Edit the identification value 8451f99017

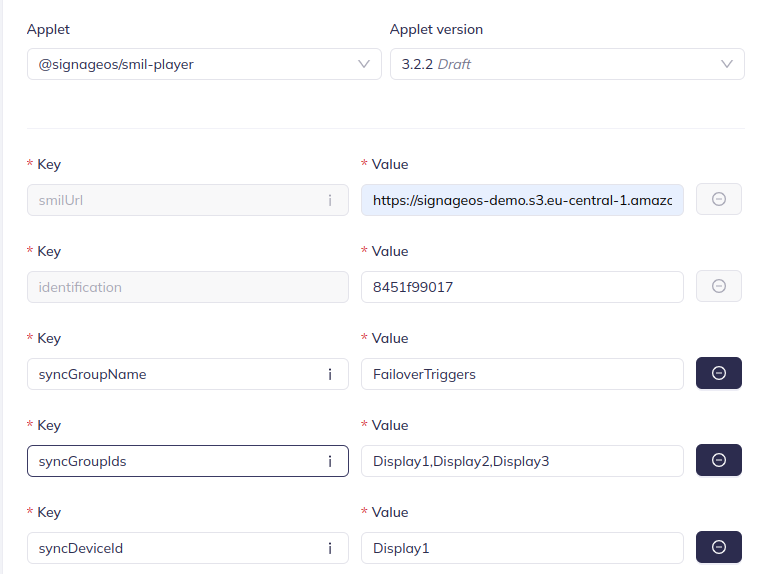(x=522, y=287)
